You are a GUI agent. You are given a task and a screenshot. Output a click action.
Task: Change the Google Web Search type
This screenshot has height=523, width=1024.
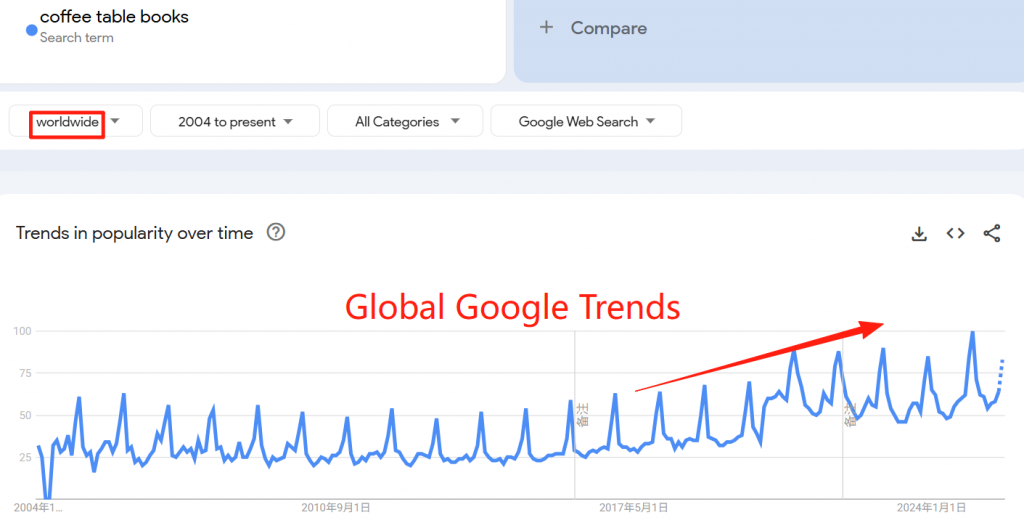pos(586,121)
